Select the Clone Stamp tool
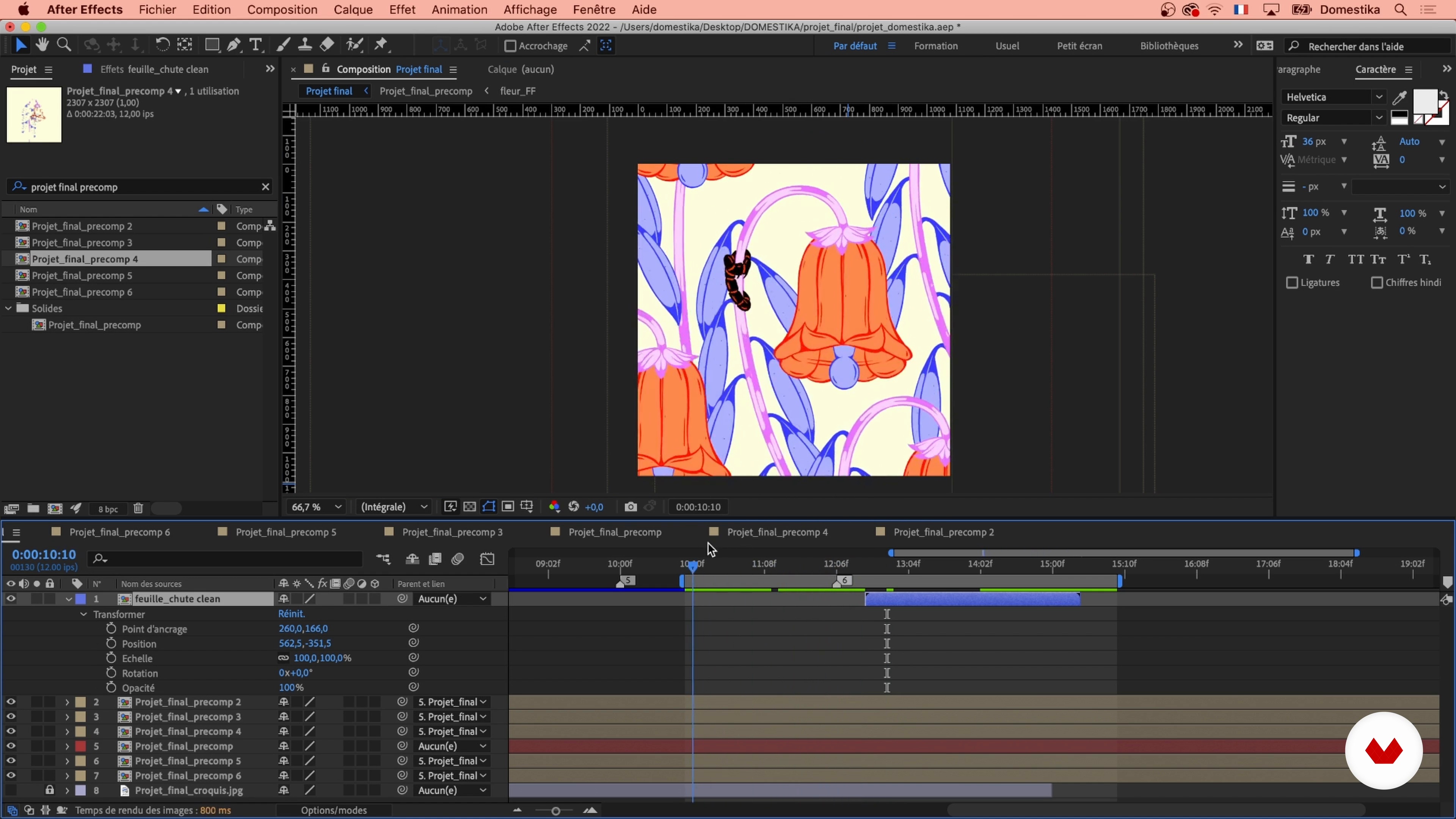1456x819 pixels. pos(305,45)
